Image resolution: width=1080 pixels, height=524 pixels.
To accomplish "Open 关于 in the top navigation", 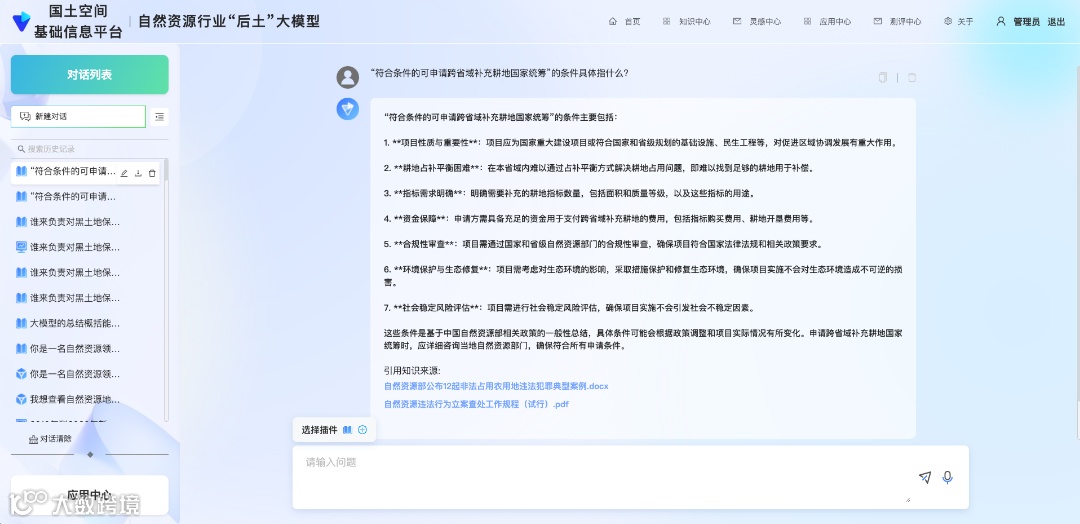I will point(959,21).
